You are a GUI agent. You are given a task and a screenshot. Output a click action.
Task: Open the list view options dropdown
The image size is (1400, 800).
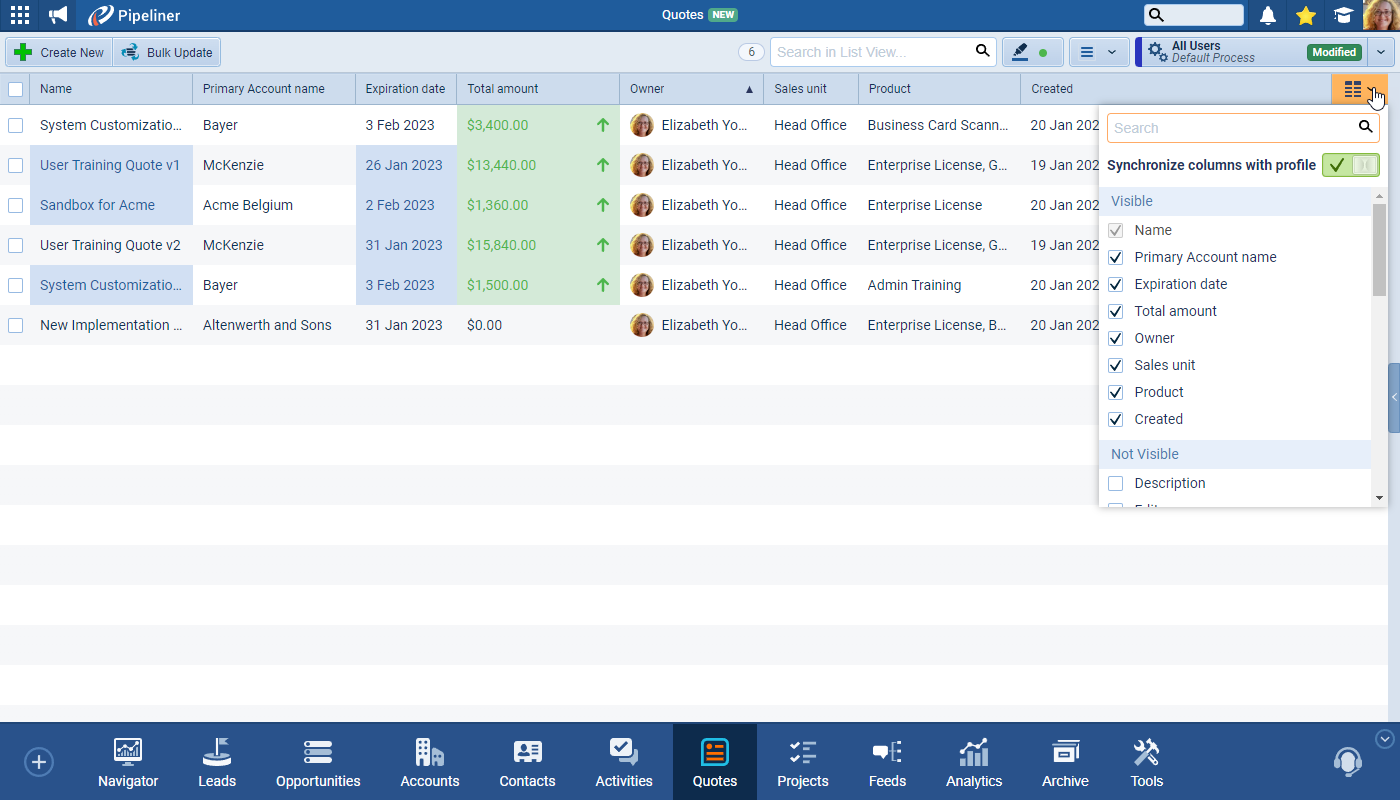(1099, 52)
